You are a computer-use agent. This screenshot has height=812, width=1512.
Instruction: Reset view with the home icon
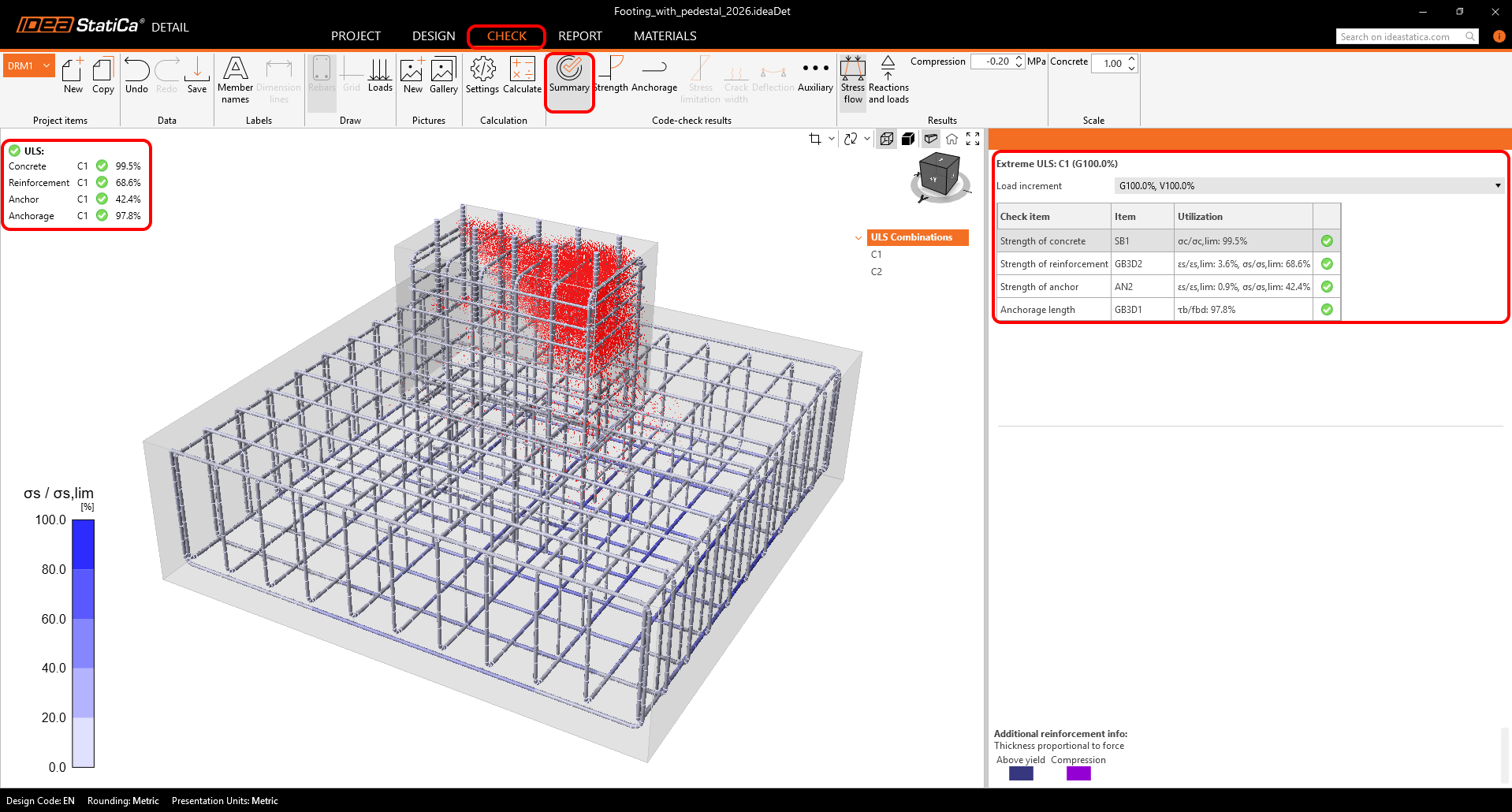(952, 139)
